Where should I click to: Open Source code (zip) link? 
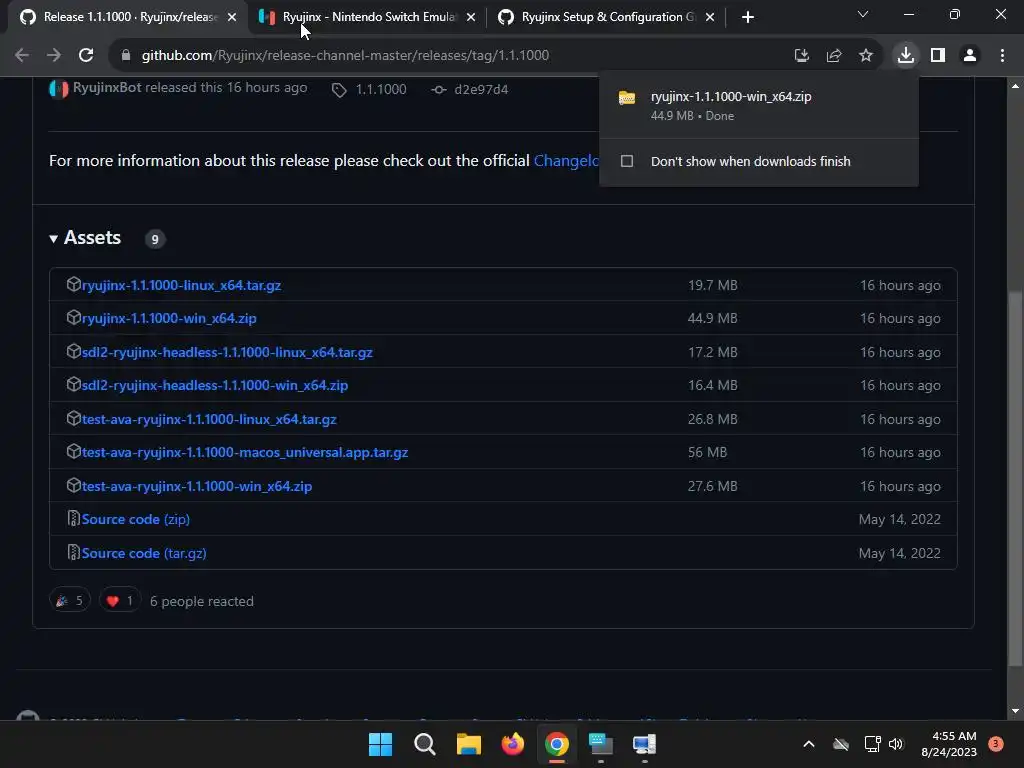(x=136, y=519)
